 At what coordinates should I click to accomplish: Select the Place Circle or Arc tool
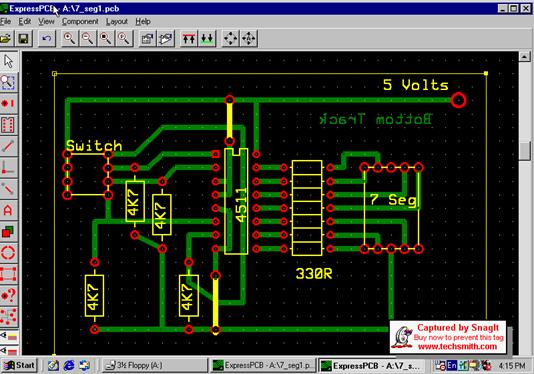point(9,253)
